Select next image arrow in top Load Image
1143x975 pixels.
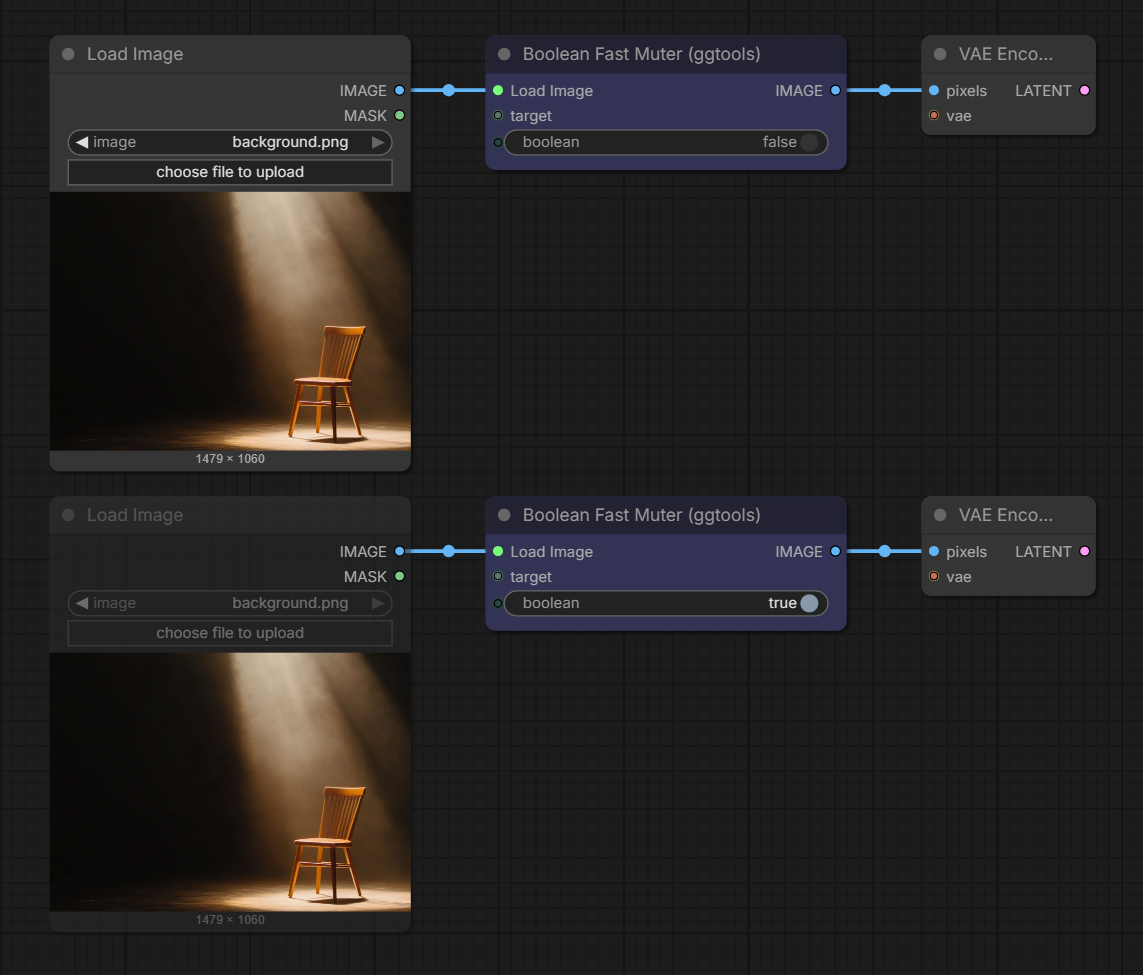pos(378,142)
